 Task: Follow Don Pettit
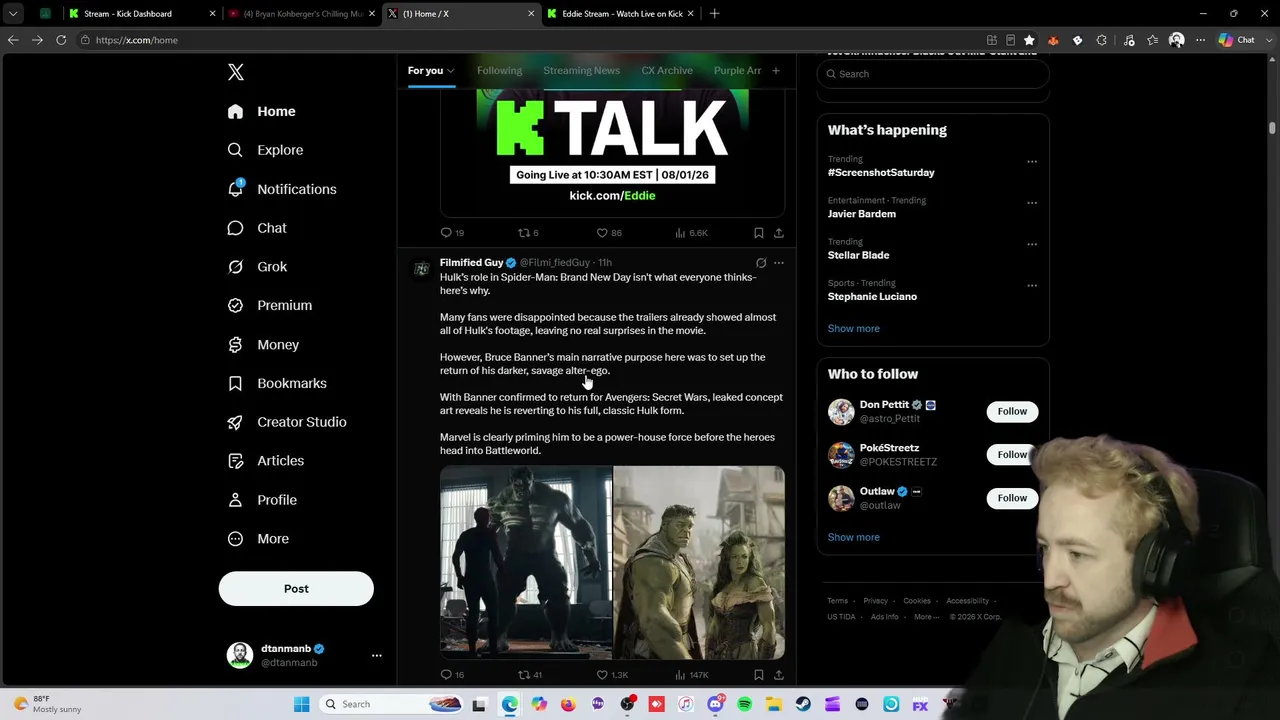point(1012,411)
